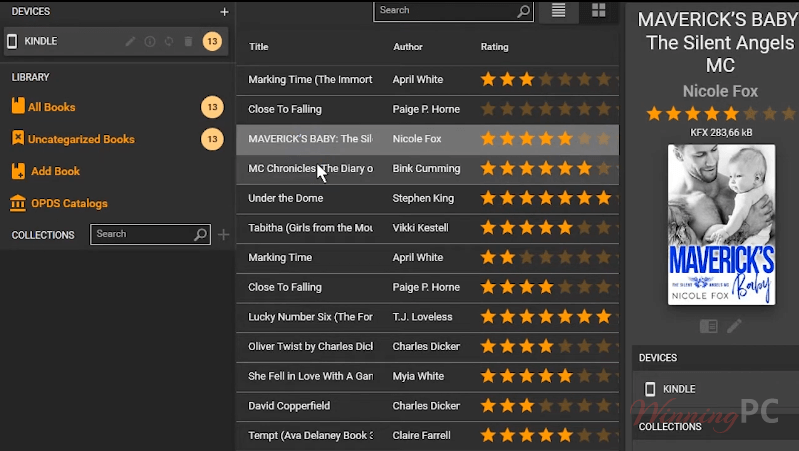Select She Fell in Love With A Gan row
The height and width of the screenshot is (451, 799).
428,376
